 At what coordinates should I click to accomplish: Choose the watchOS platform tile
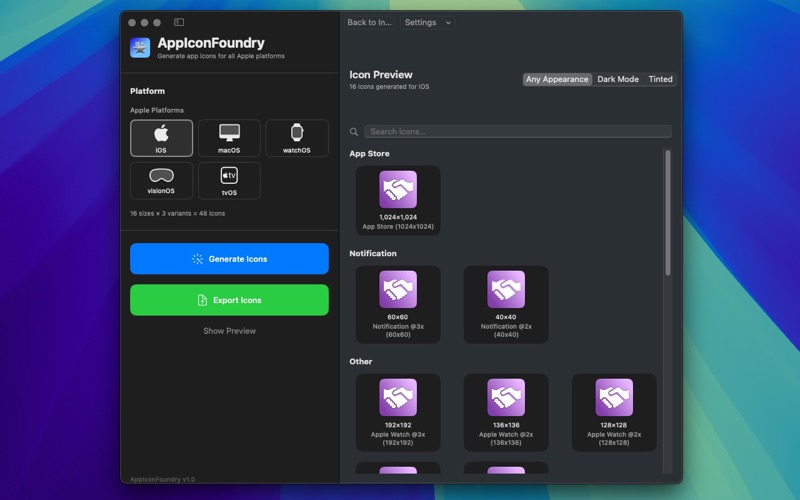[x=297, y=138]
